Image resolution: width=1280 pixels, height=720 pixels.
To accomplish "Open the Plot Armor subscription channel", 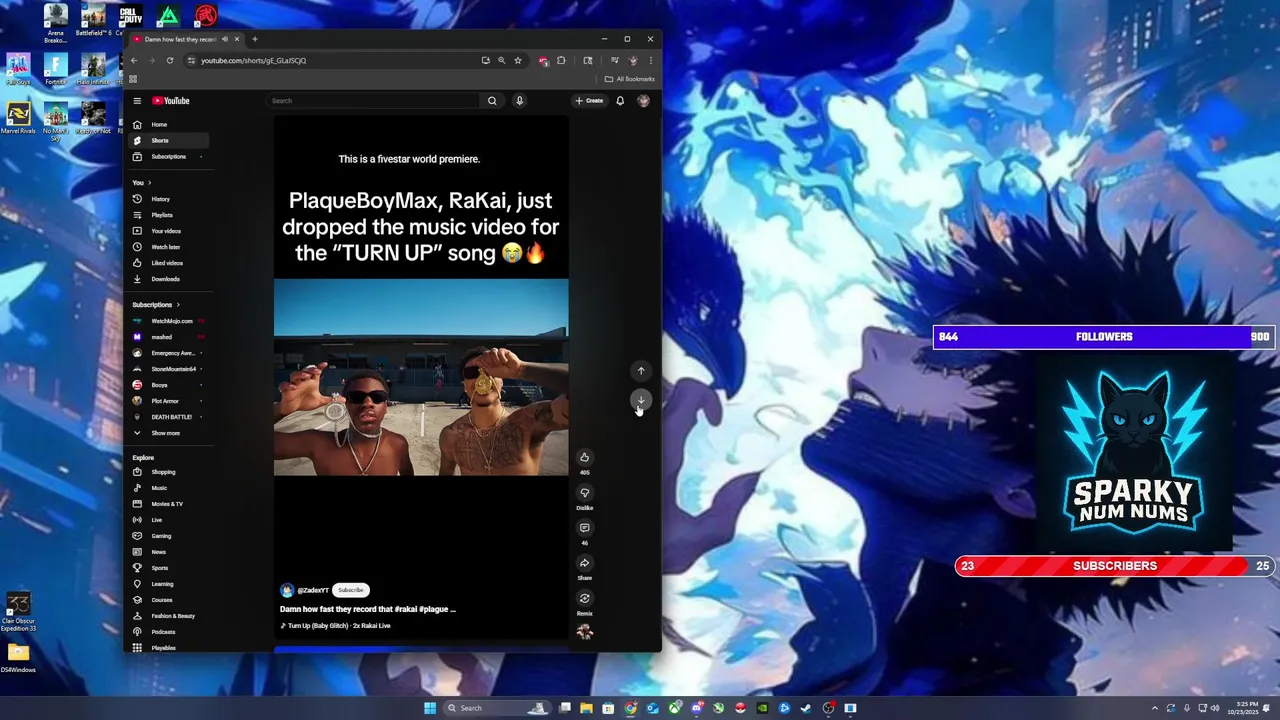I will click(x=170, y=401).
